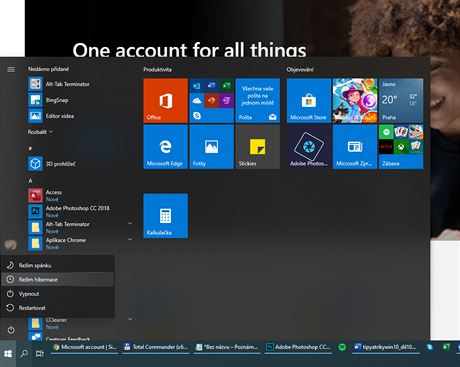The image size is (460, 367).
Task: Select Restartovat restart option
Action: click(x=57, y=308)
